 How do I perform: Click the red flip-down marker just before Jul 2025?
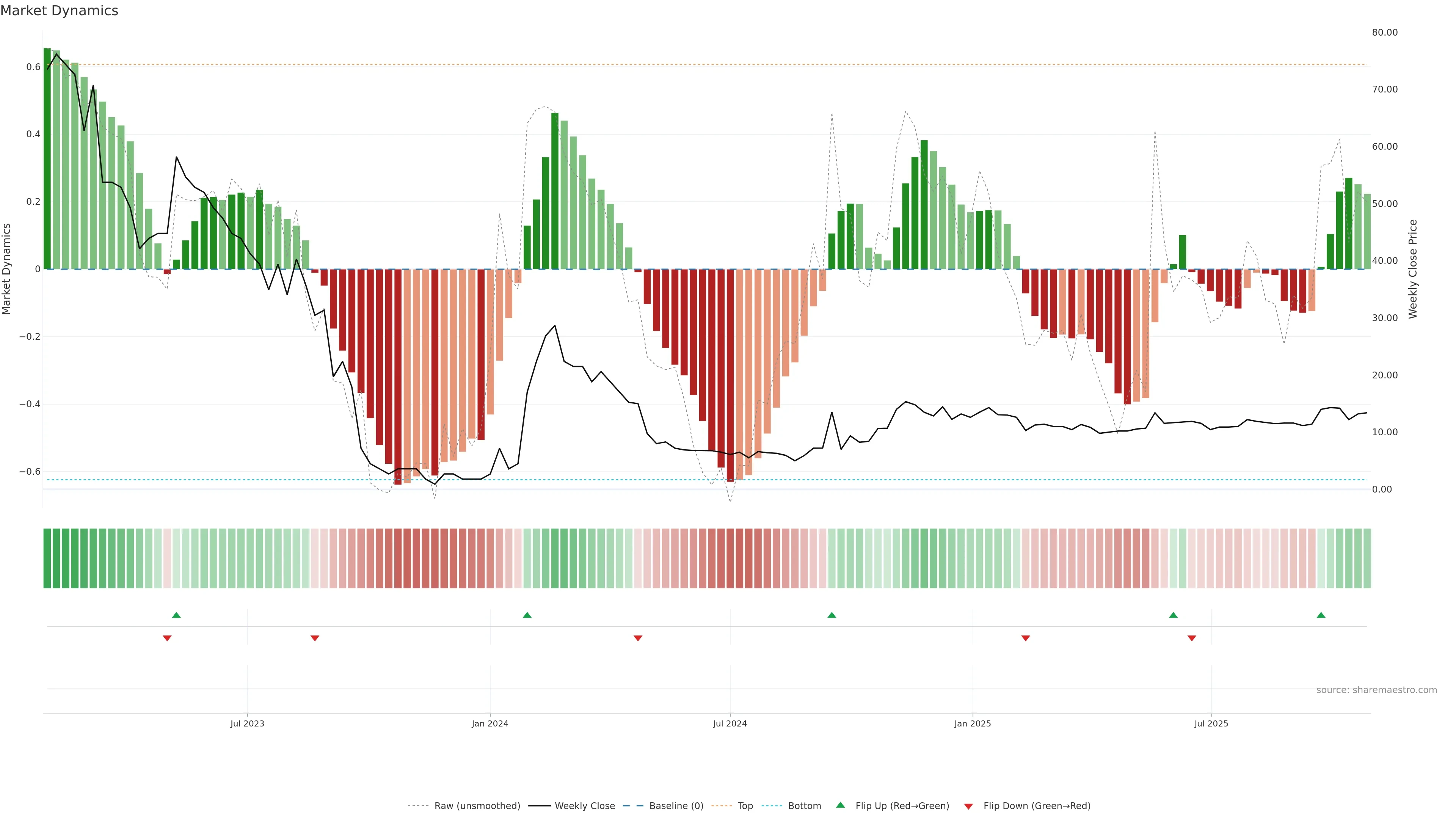(x=1191, y=638)
